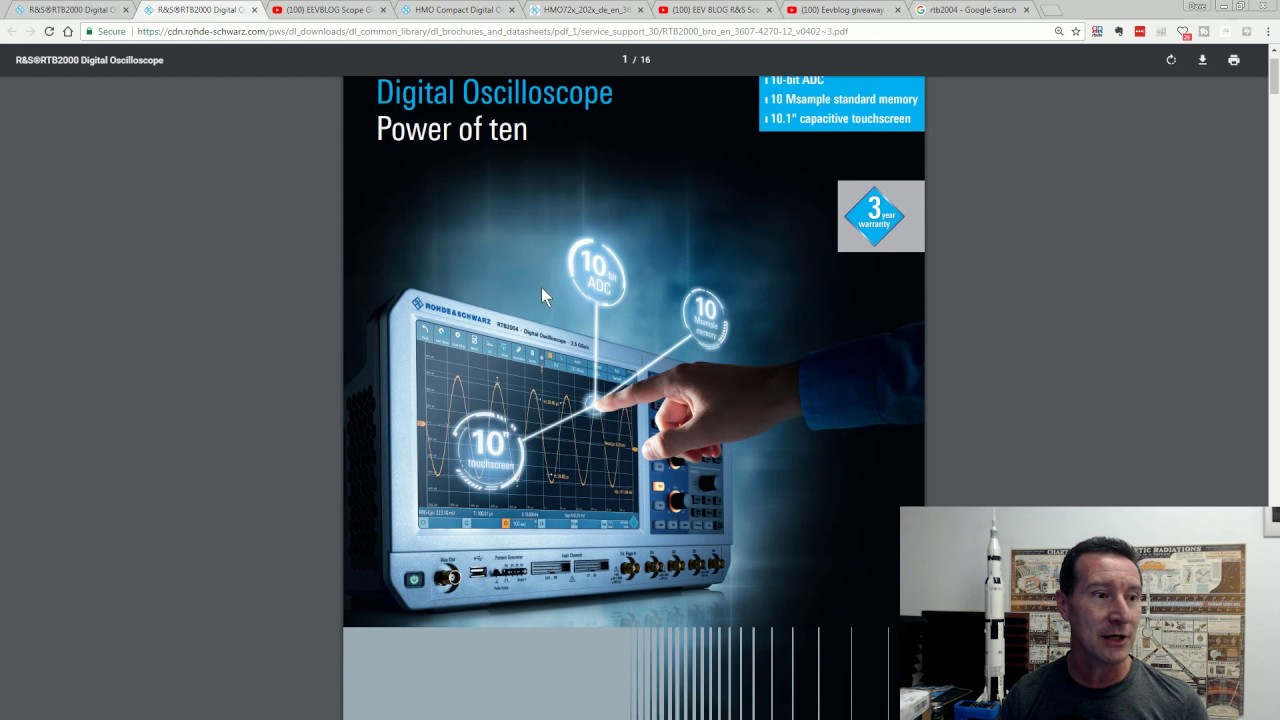Viewport: 1280px width, 720px height.
Task: Click the address bar URL
Action: 492,31
